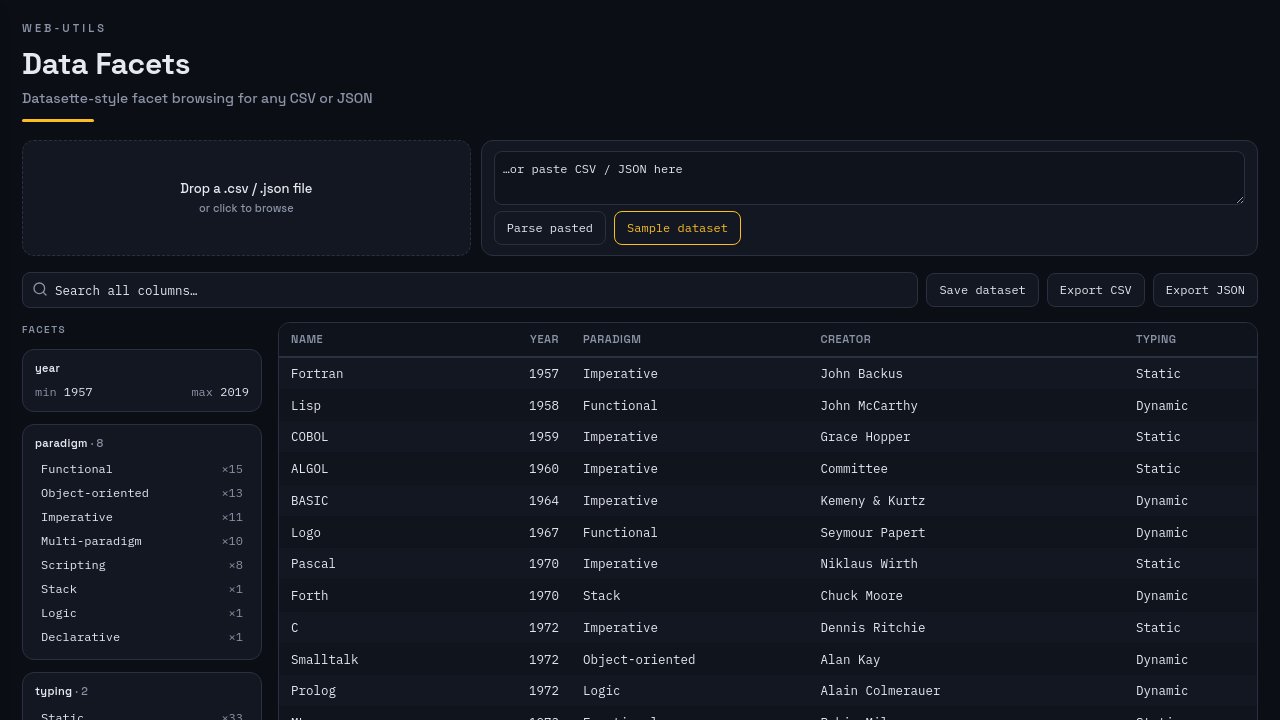Click creator cell Kemeny & Kurtz
The height and width of the screenshot is (720, 1280).
[873, 501]
